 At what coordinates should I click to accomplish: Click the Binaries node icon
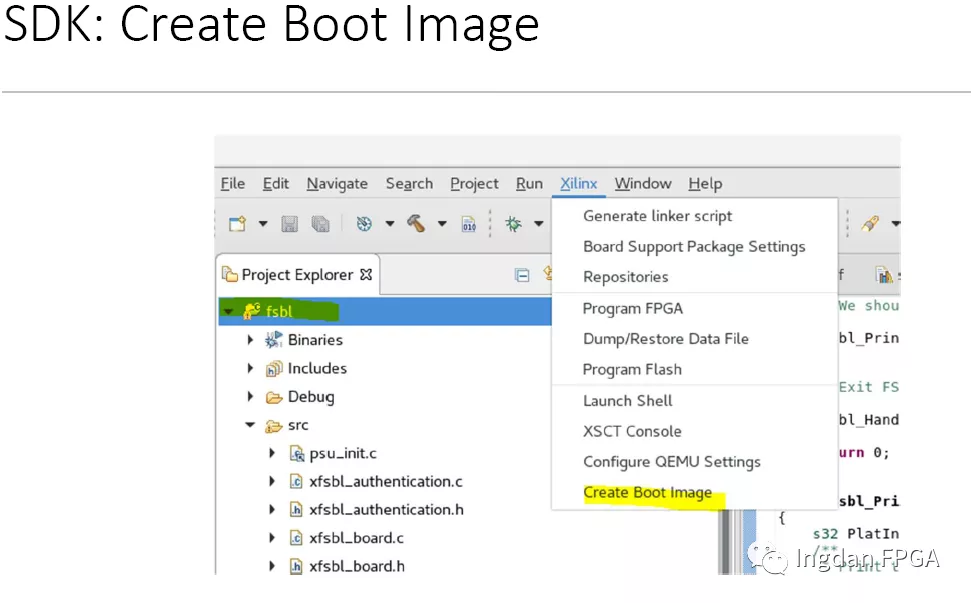click(273, 339)
